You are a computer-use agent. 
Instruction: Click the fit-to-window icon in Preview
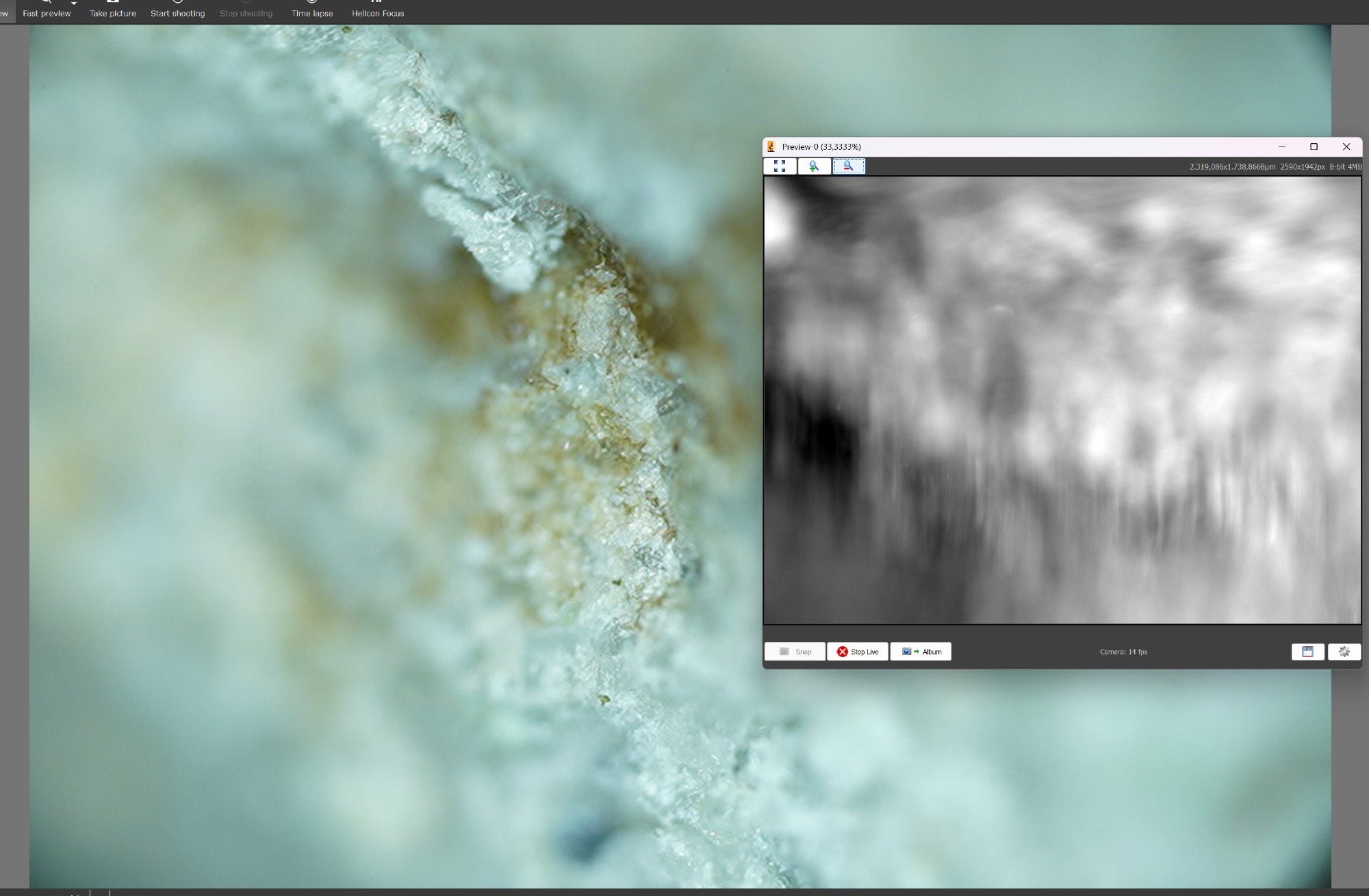(x=780, y=166)
